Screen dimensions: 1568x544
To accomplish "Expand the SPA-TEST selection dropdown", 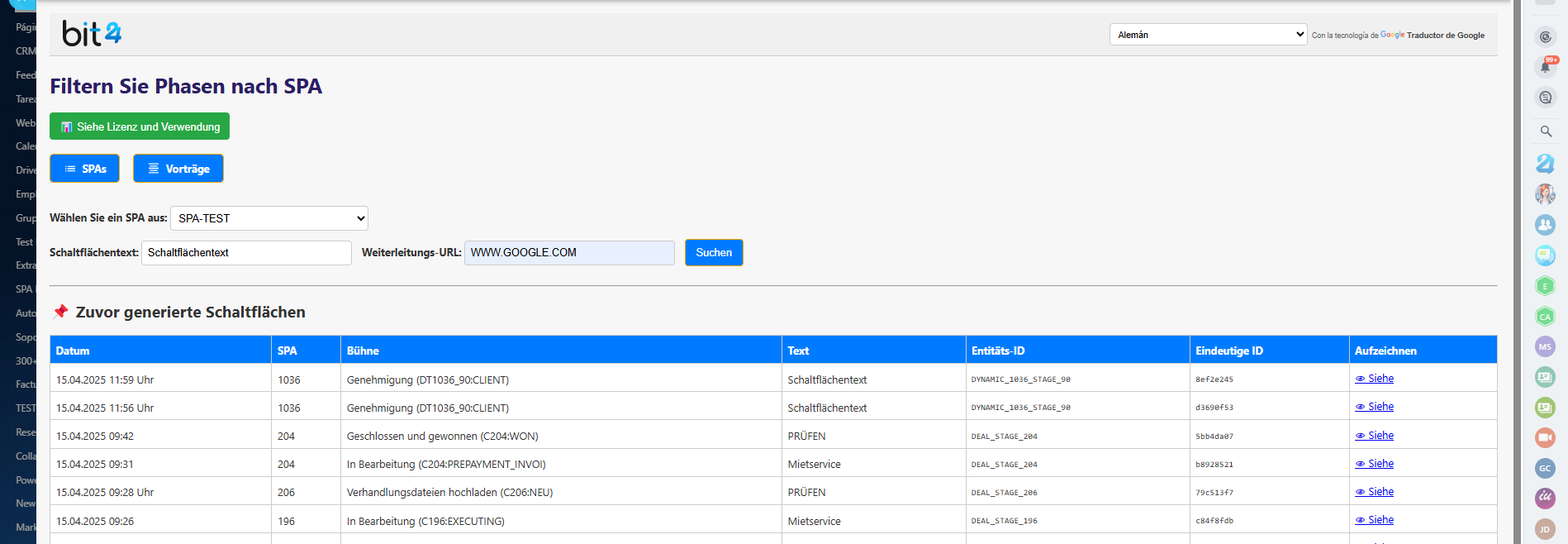I will point(269,218).
